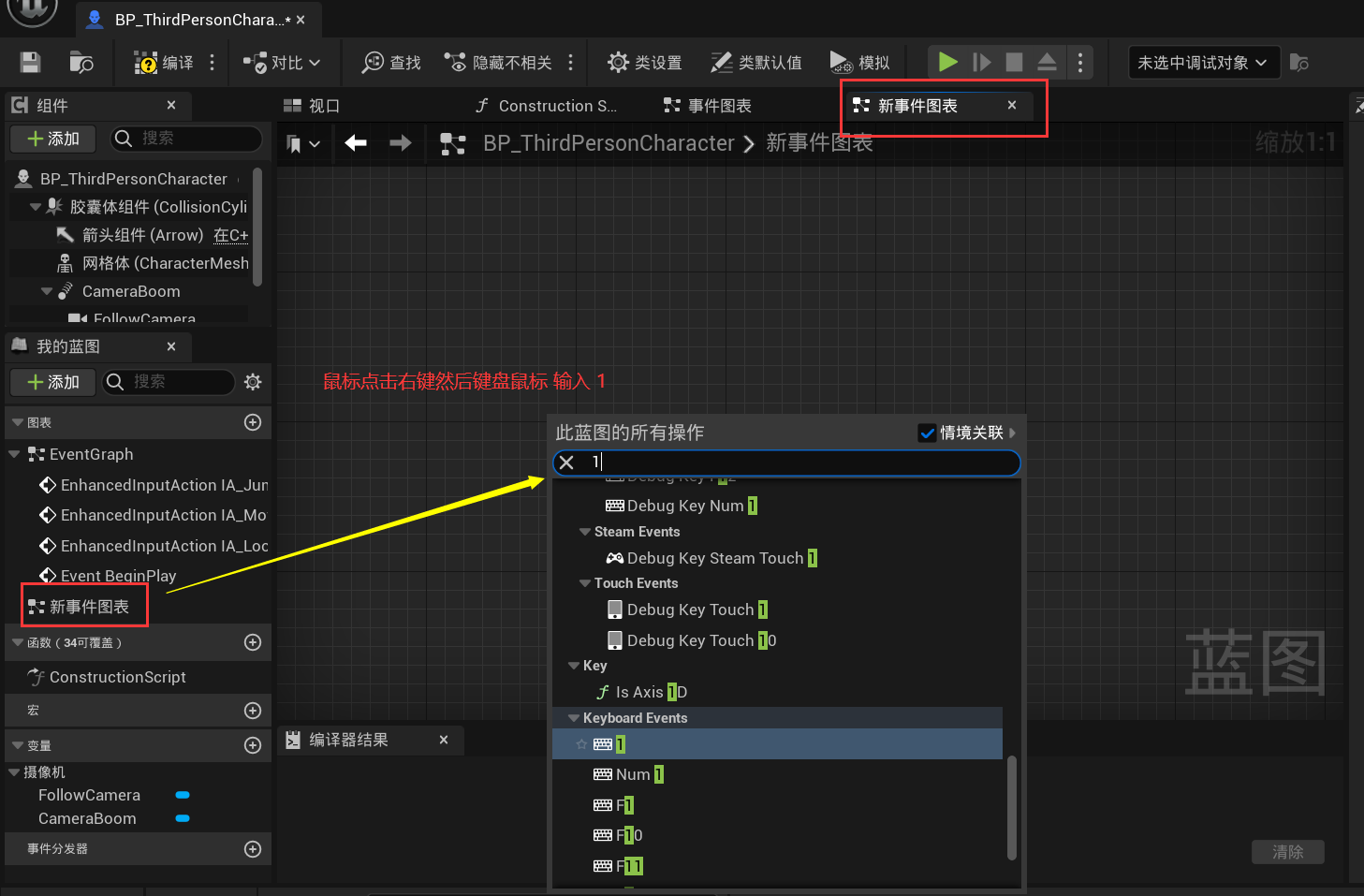Open 类设置 class settings
This screenshot has height=896, width=1364.
pos(644,63)
